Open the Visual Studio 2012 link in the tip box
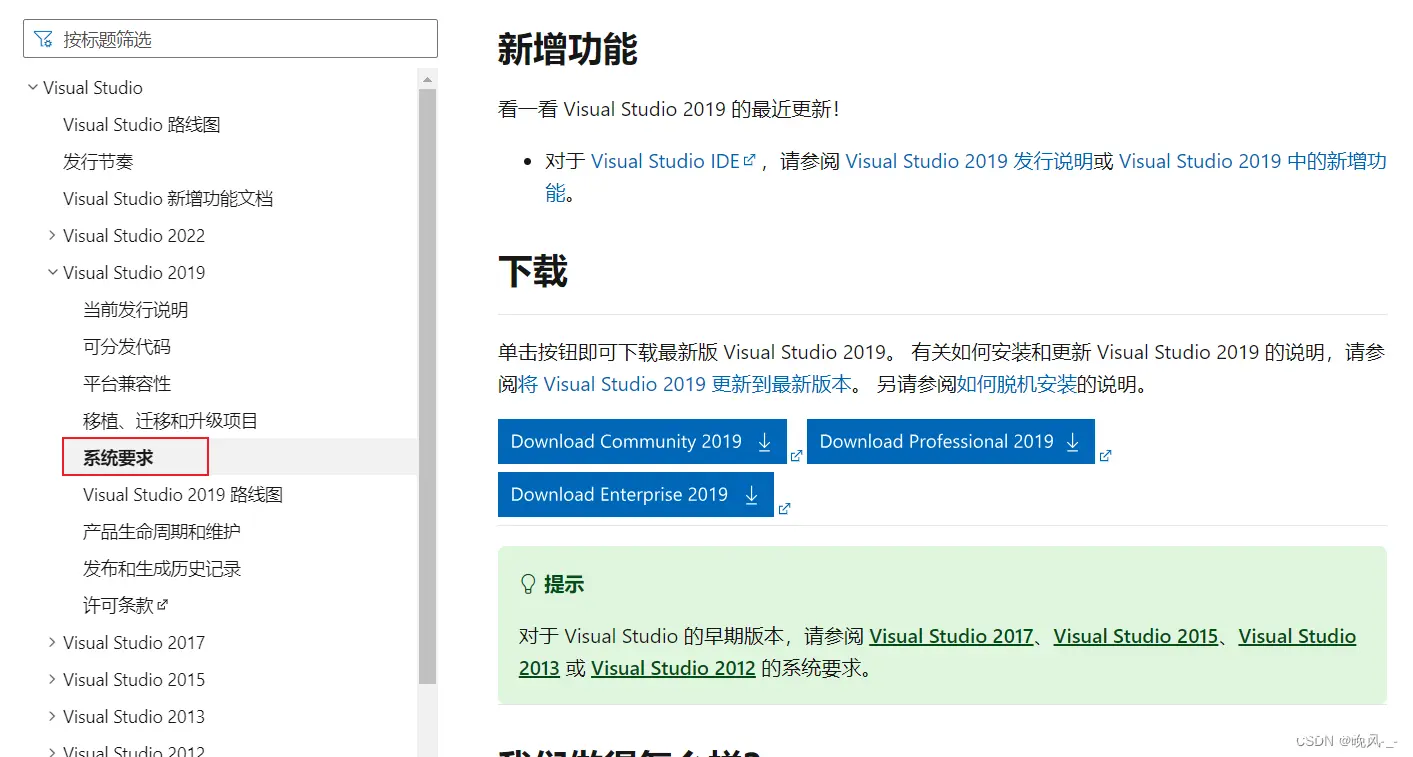This screenshot has height=757, width=1413. (x=673, y=668)
